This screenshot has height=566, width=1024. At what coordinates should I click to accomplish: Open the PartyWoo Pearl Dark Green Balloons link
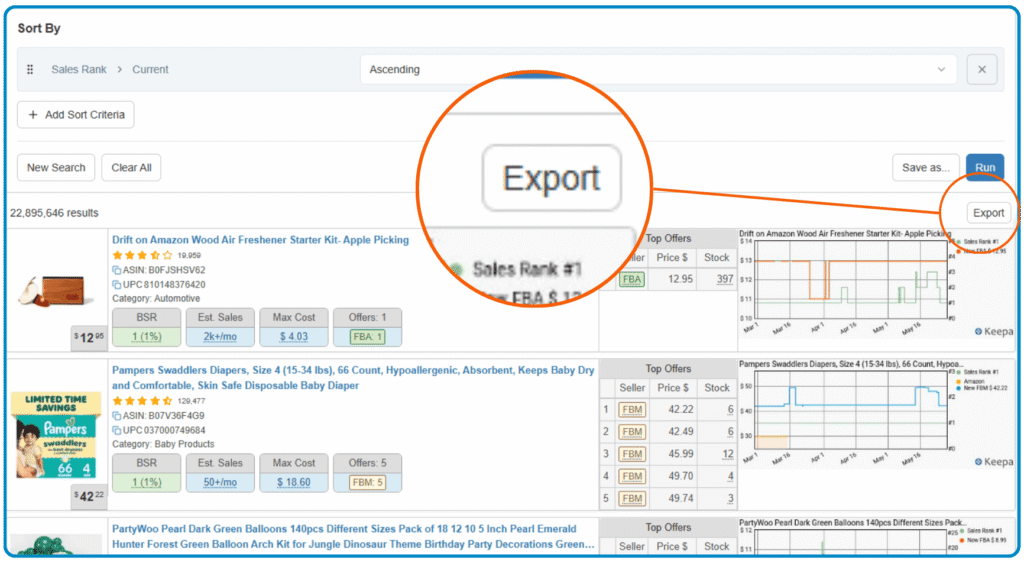353,536
